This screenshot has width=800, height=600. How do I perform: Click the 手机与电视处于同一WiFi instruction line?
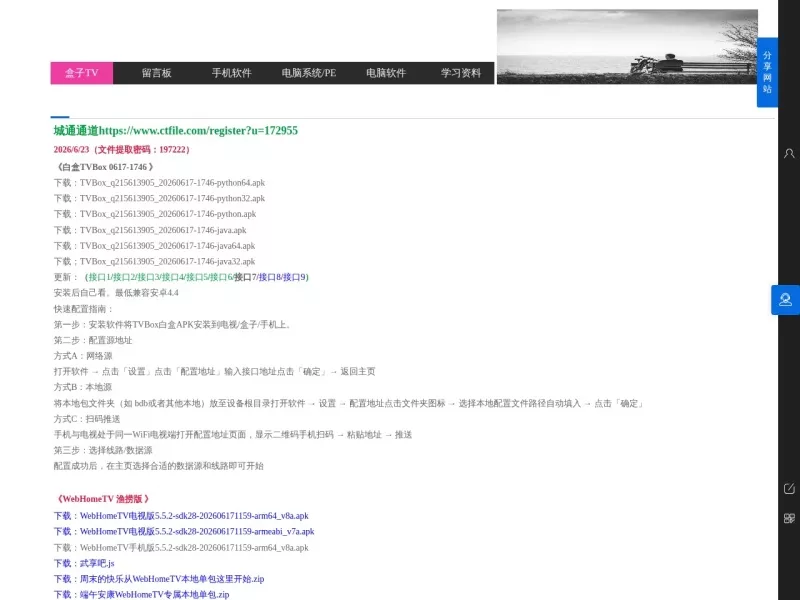pyautogui.click(x=233, y=435)
